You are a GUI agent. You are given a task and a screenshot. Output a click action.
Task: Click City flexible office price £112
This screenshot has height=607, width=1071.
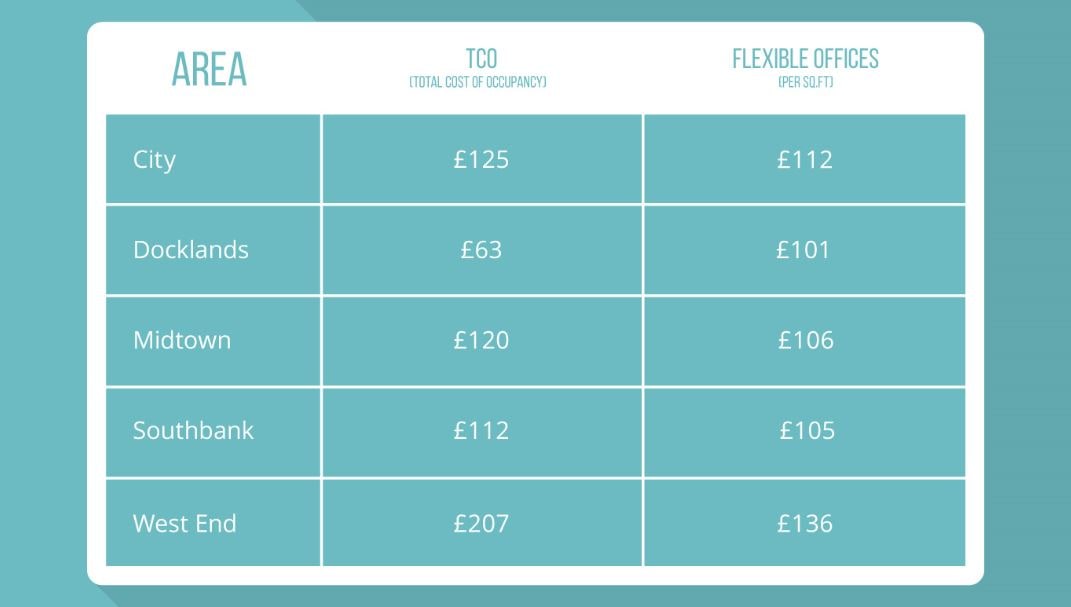click(805, 160)
